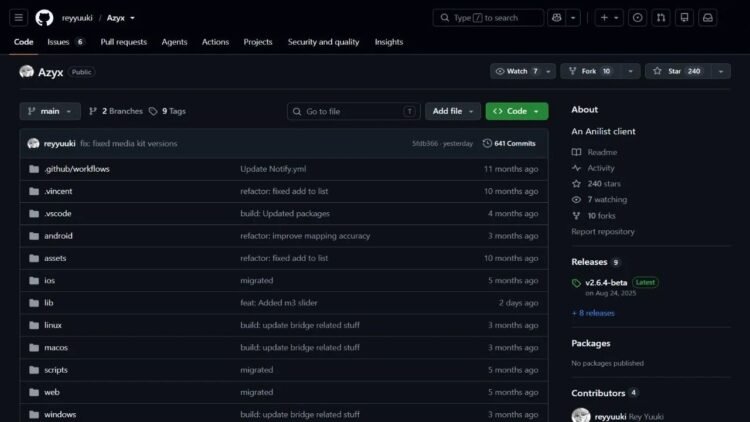Image resolution: width=750 pixels, height=422 pixels.
Task: Star the Azyx repository
Action: click(678, 71)
